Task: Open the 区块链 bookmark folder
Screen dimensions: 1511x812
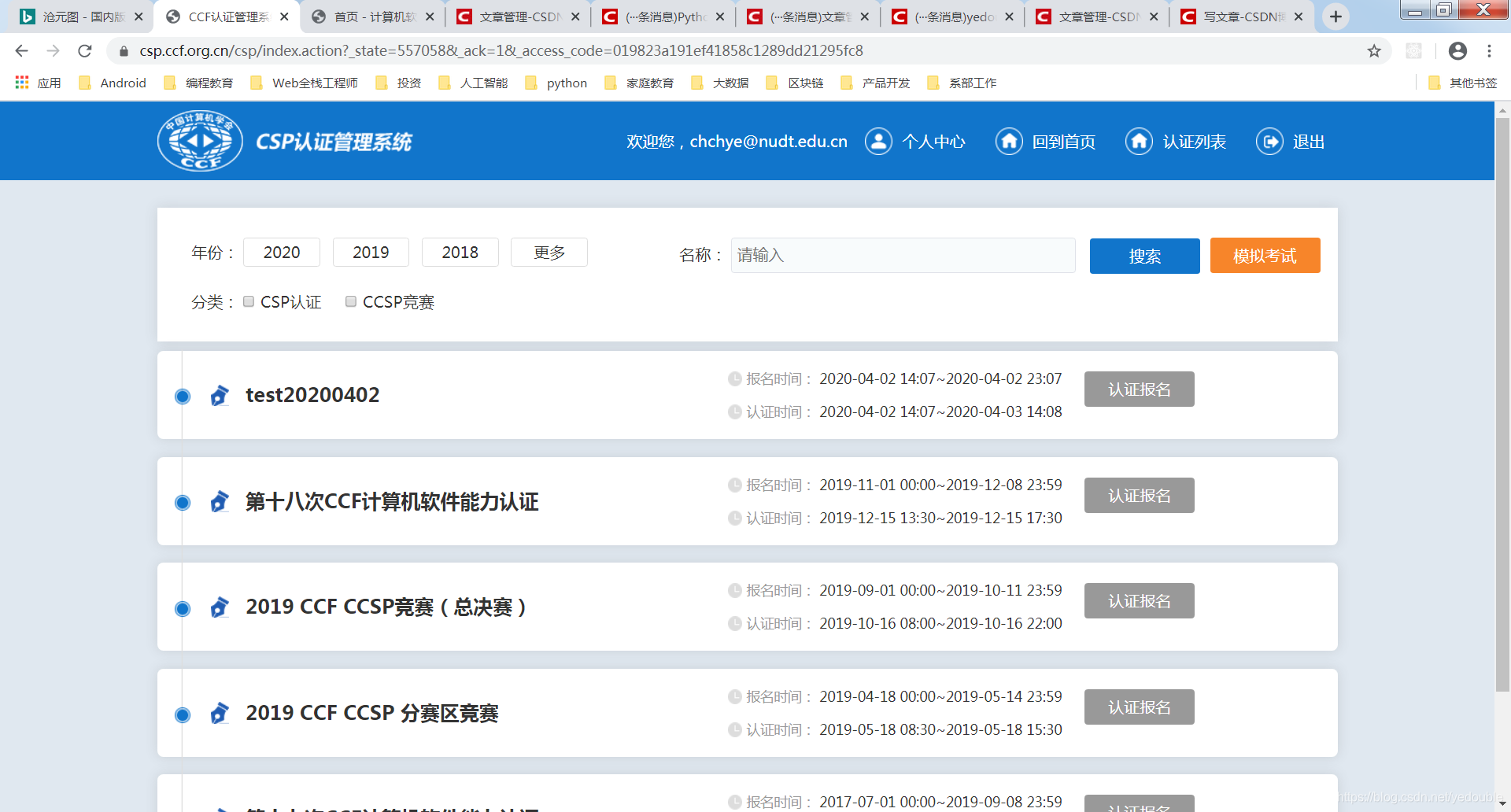Action: 795,83
